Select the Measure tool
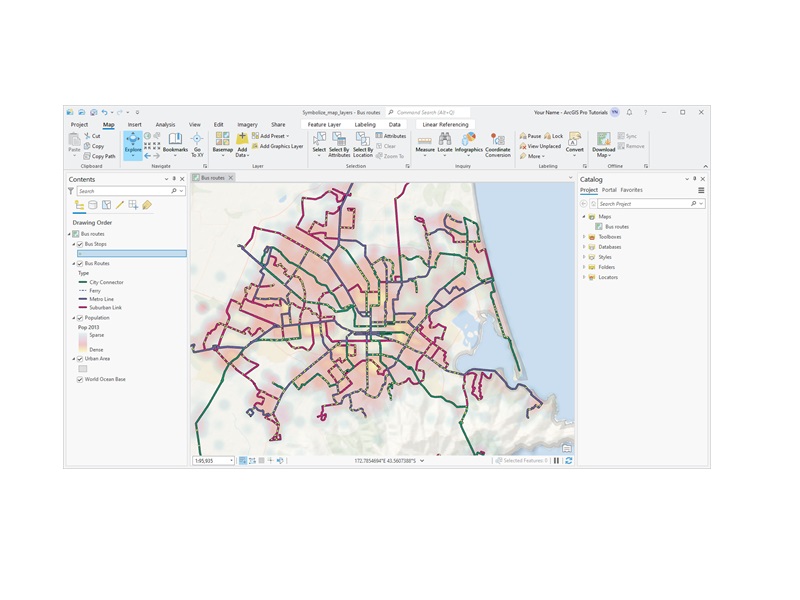Viewport: 800px width, 600px height. [425, 143]
